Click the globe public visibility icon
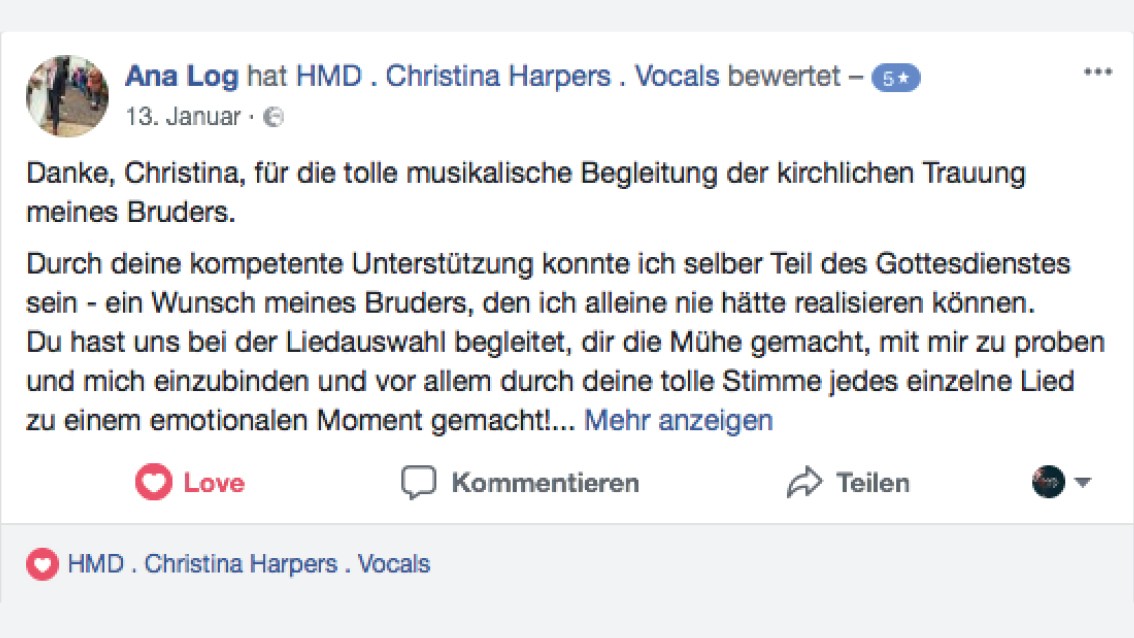1134x638 pixels. click(273, 116)
